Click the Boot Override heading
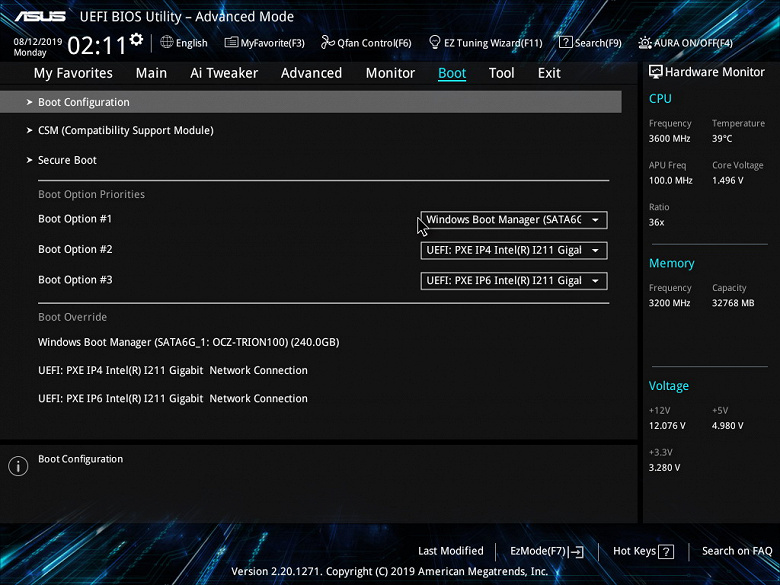Screen dimensions: 780x585 pos(73,317)
